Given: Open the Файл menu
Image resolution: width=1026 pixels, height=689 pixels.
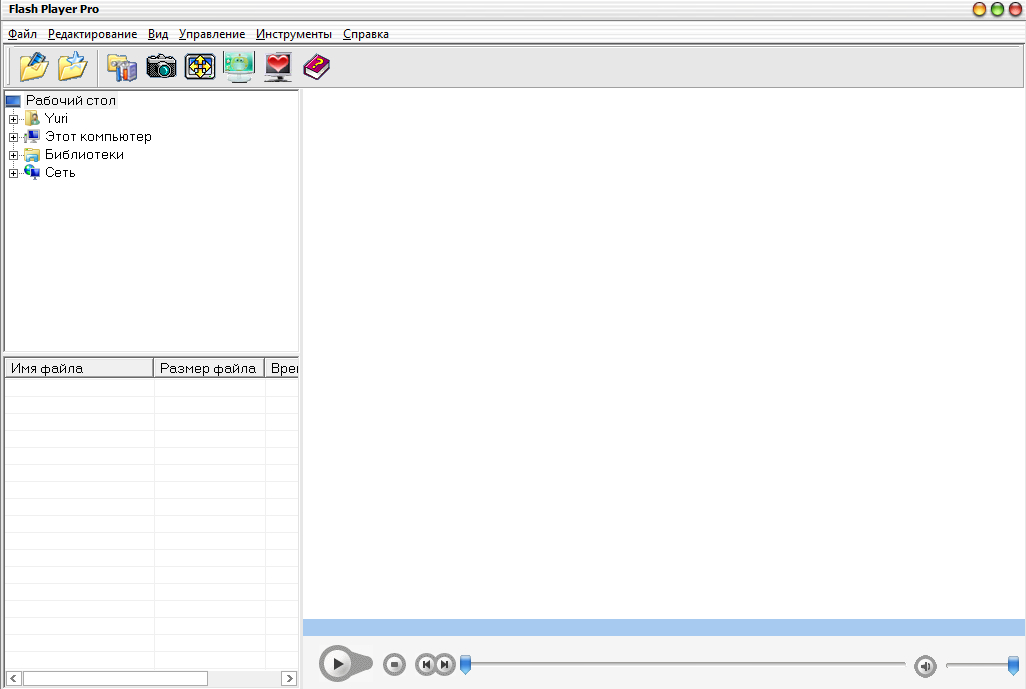Looking at the screenshot, I should [x=22, y=34].
